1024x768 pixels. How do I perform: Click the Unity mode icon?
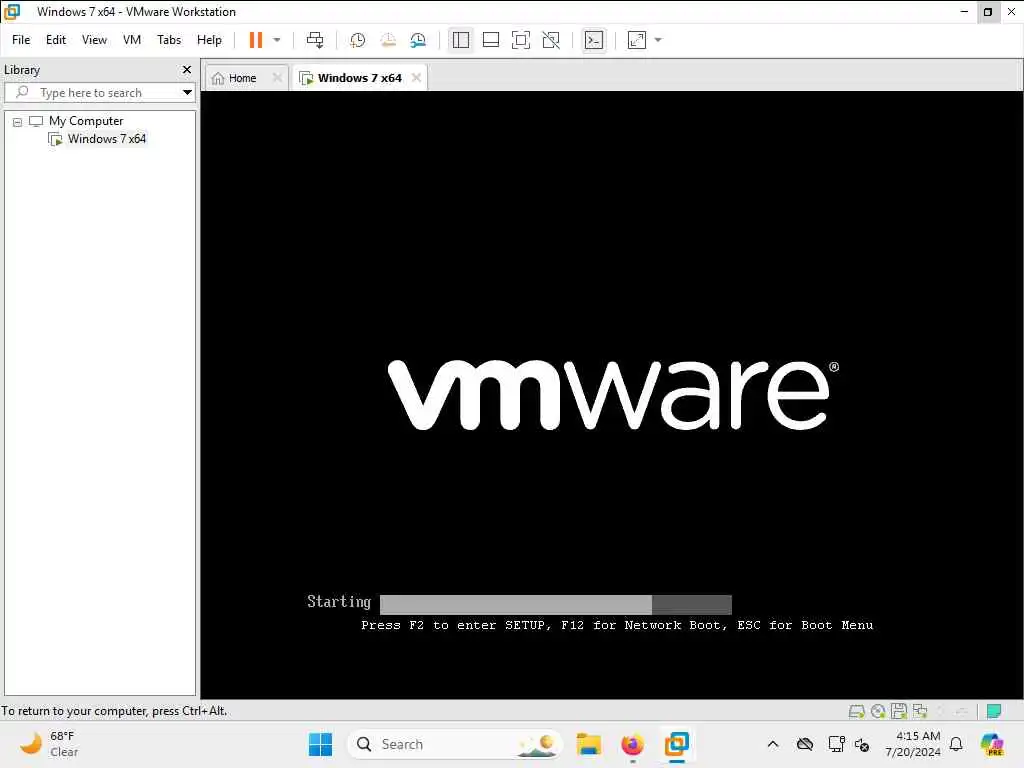click(551, 40)
